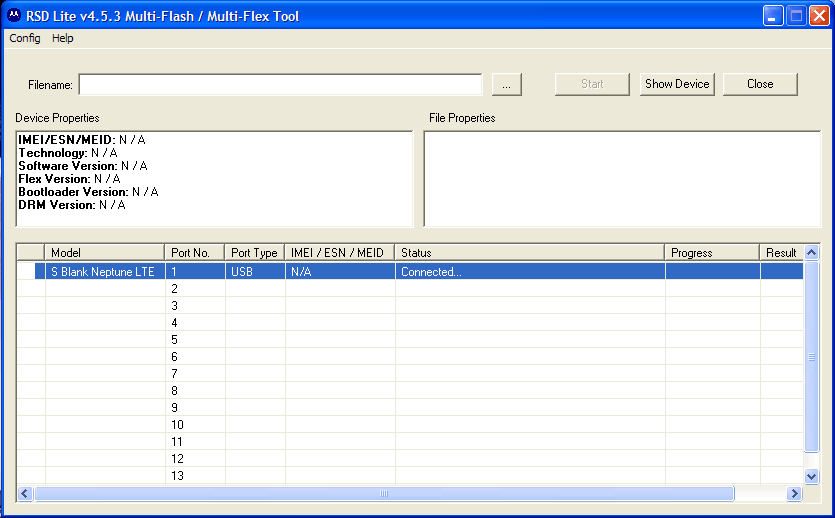Click the Port Type column header
Viewport: 835px width, 518px height.
click(255, 252)
